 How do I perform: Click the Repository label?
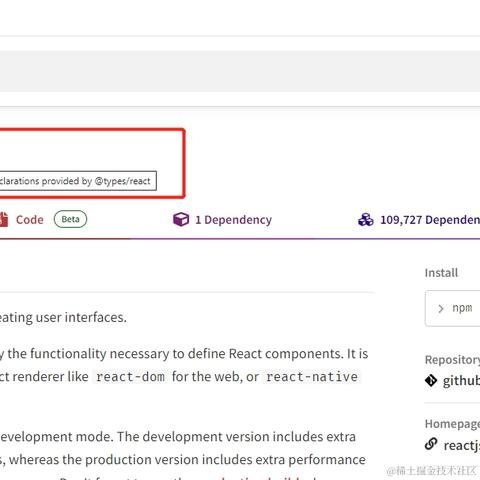pyautogui.click(x=452, y=360)
